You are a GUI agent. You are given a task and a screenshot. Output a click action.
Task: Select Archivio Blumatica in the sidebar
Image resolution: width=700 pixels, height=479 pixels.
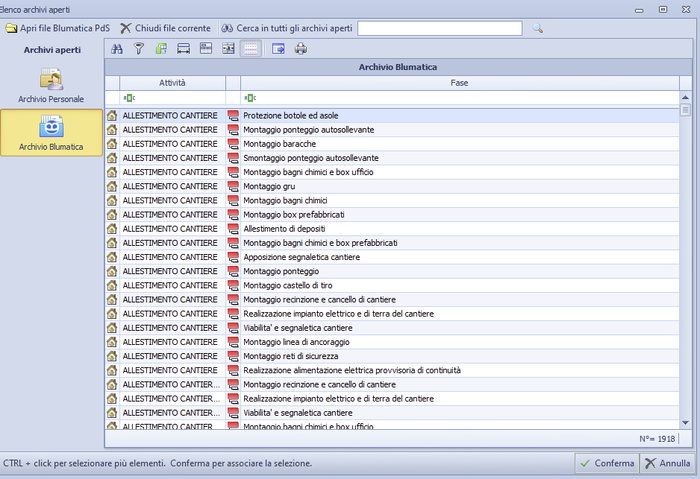tap(51, 134)
